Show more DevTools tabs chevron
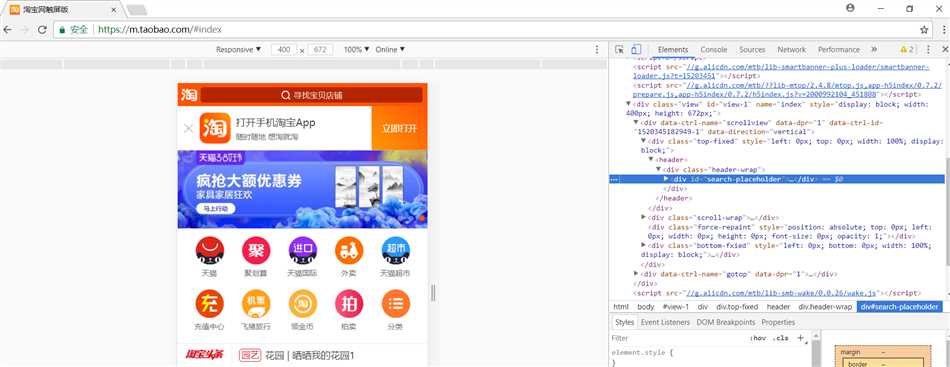Image resolution: width=950 pixels, height=367 pixels. coord(874,50)
